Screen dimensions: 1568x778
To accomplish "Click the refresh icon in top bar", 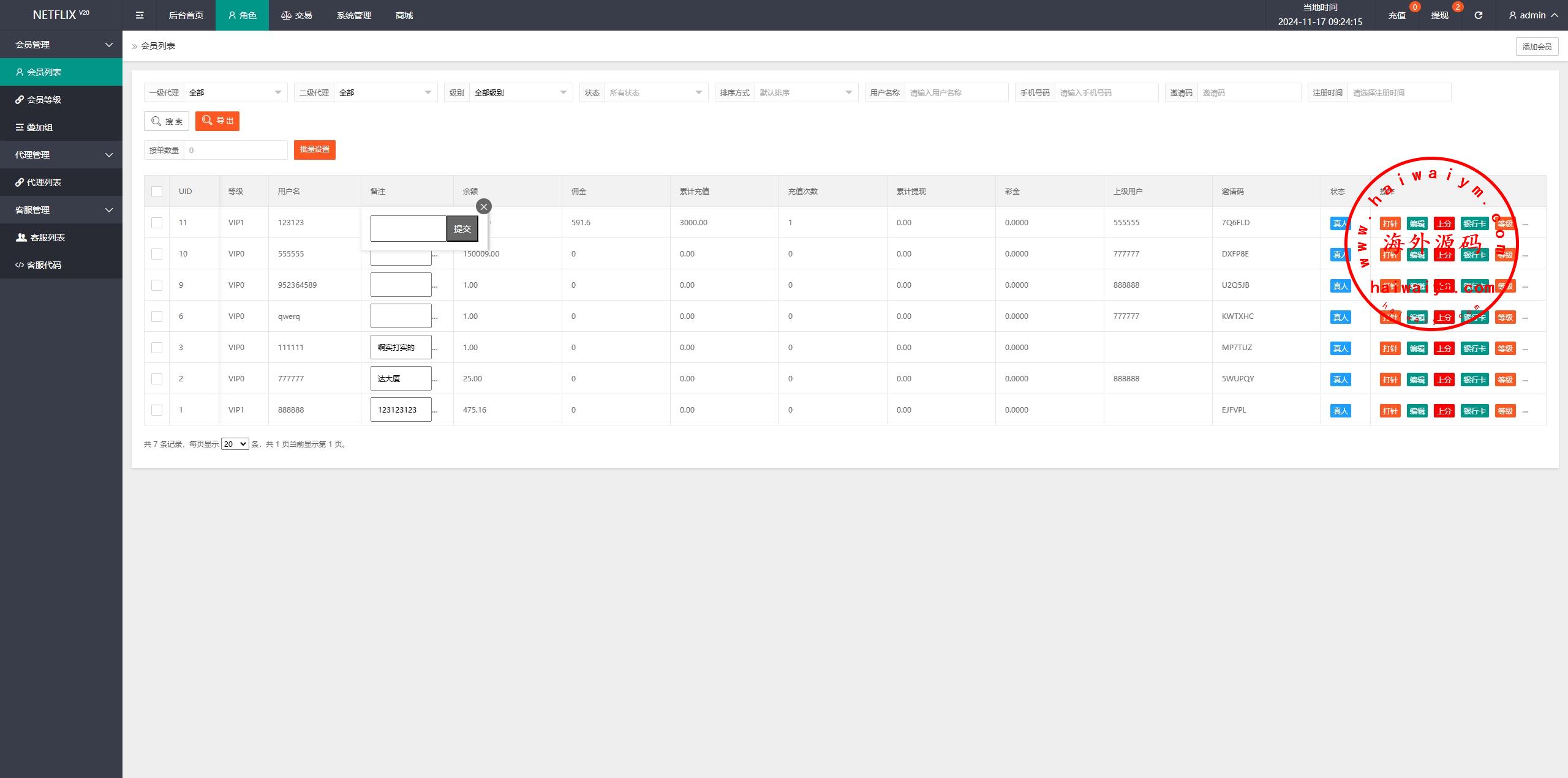I will (x=1478, y=15).
